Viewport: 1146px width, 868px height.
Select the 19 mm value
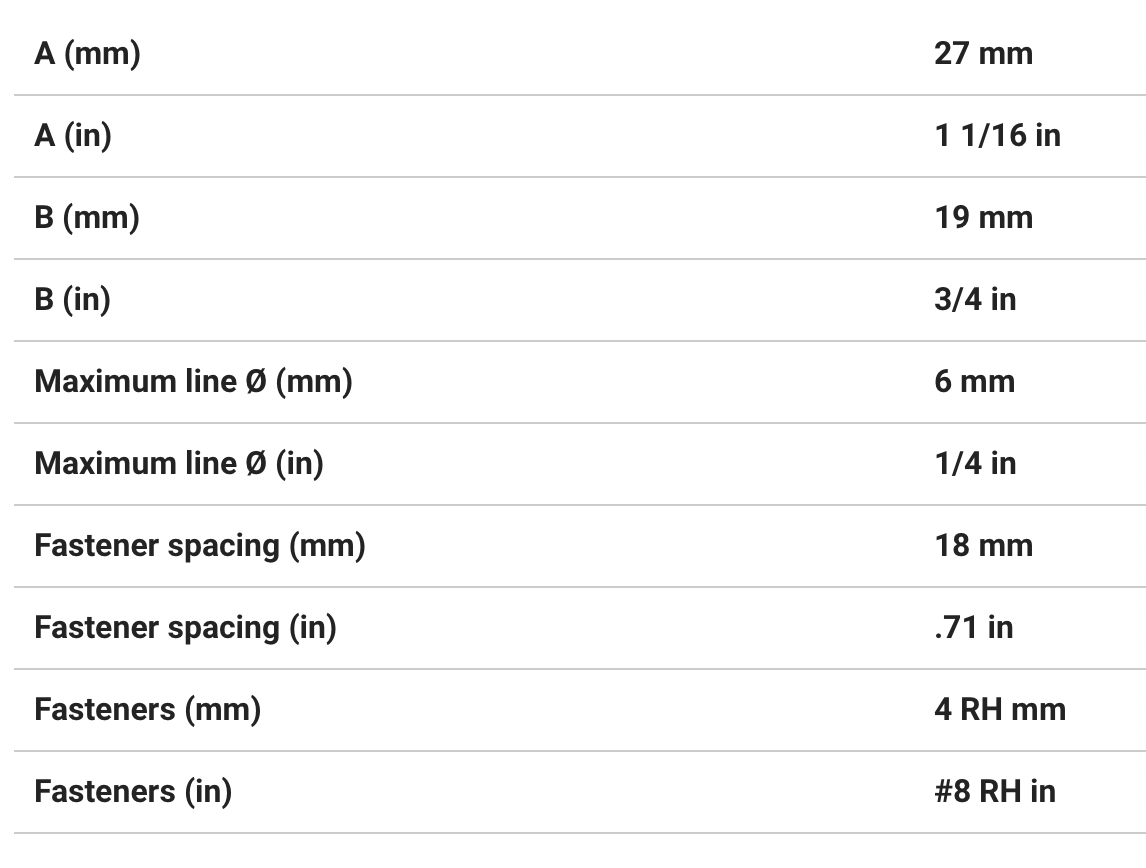tap(983, 217)
